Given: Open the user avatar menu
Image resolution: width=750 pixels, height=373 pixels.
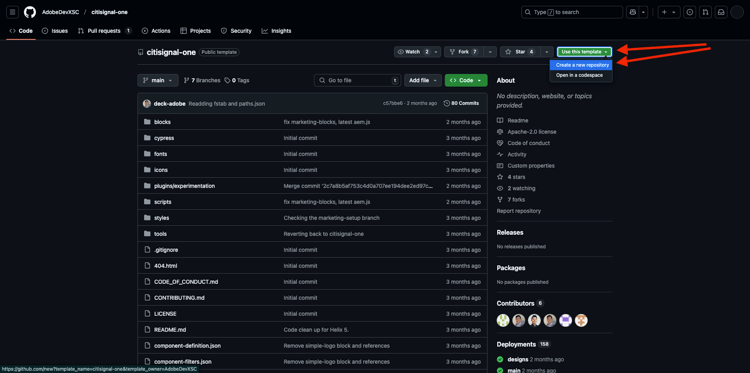Looking at the screenshot, I should pos(737,12).
